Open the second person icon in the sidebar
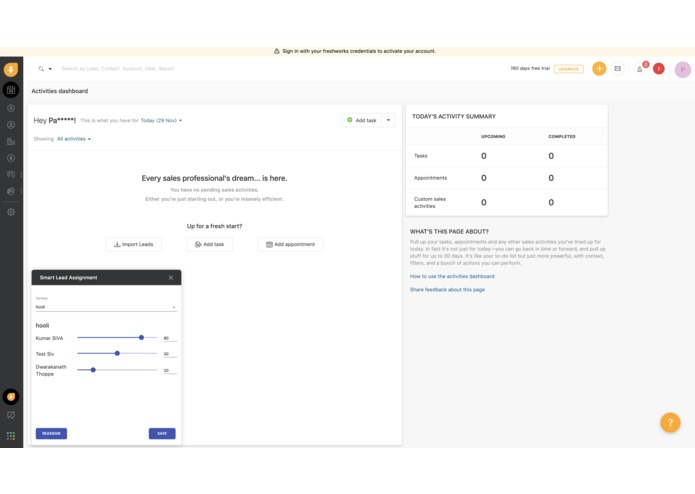 pos(11,125)
